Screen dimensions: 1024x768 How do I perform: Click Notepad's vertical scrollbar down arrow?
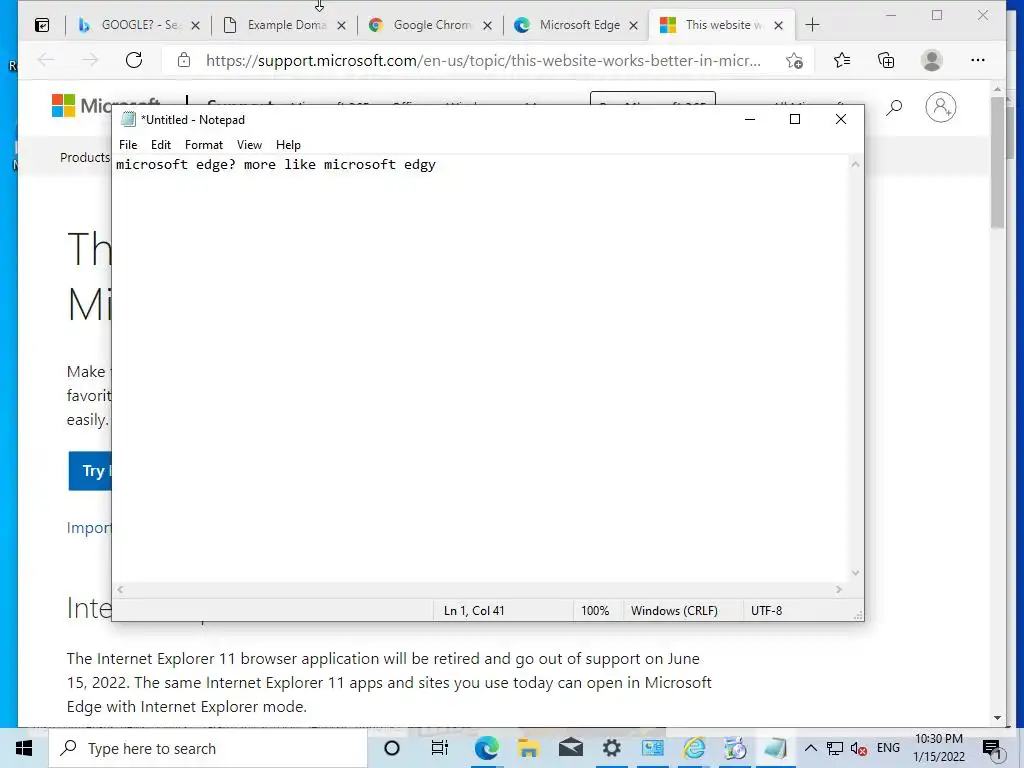pyautogui.click(x=856, y=573)
